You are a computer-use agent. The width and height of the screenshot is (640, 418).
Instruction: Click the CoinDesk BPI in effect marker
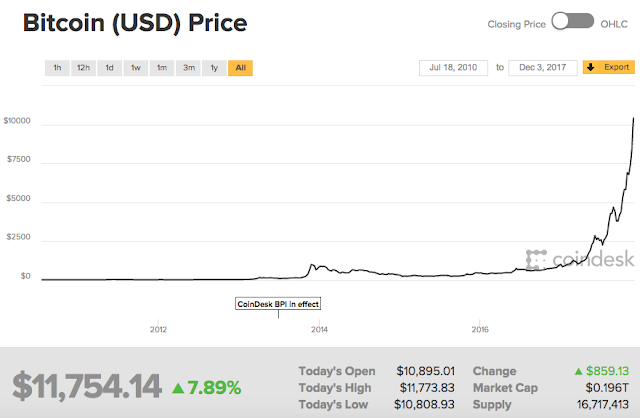click(279, 303)
